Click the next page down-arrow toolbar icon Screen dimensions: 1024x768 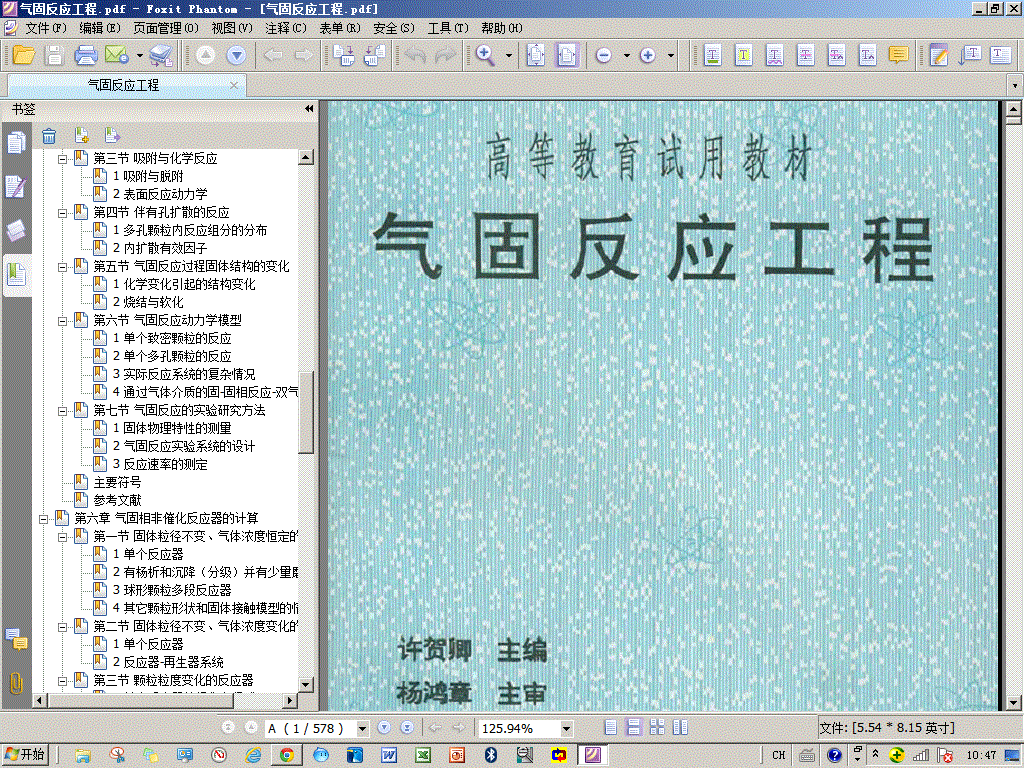click(236, 56)
